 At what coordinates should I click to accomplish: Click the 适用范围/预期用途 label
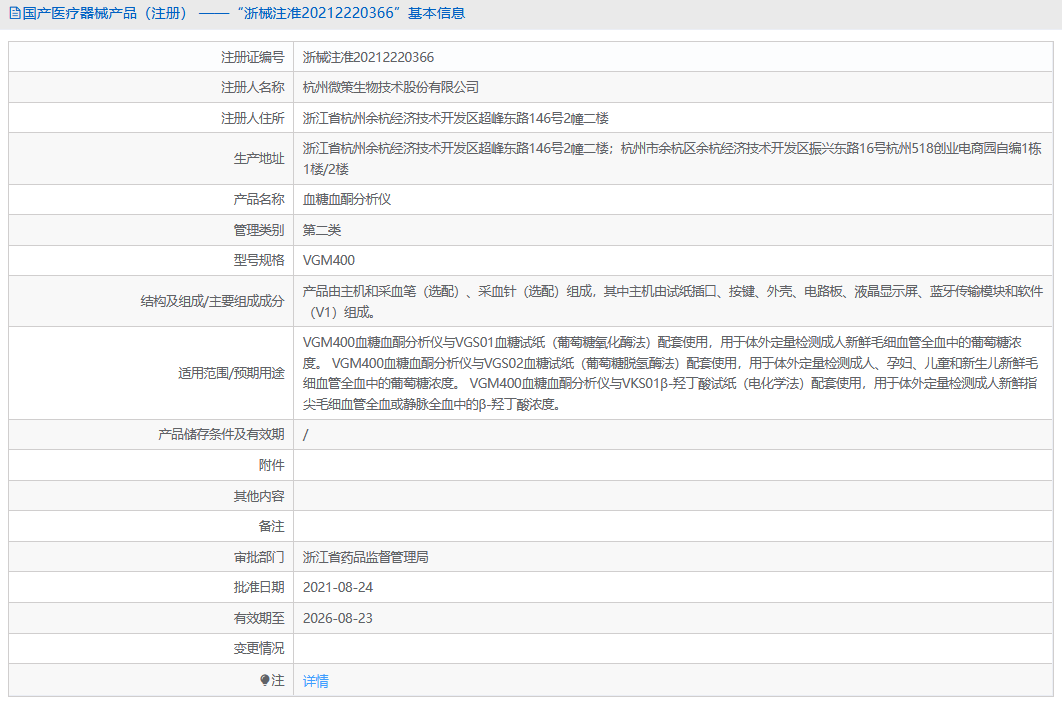pos(231,373)
